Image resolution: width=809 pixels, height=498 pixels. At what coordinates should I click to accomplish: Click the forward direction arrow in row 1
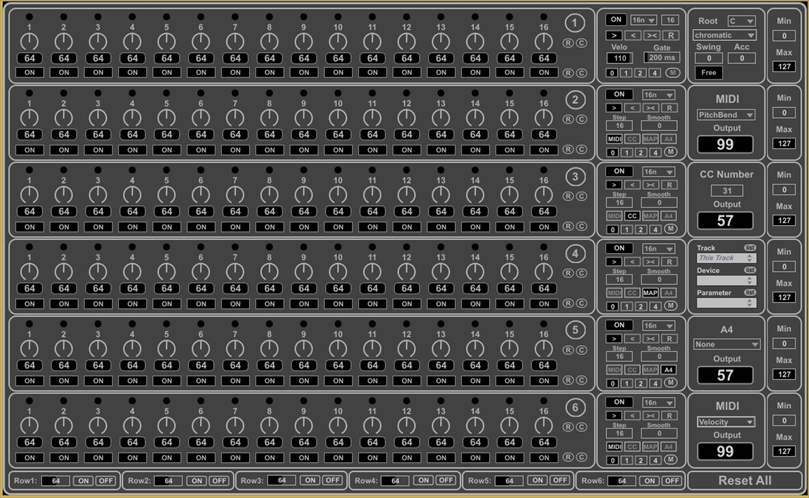(x=615, y=33)
